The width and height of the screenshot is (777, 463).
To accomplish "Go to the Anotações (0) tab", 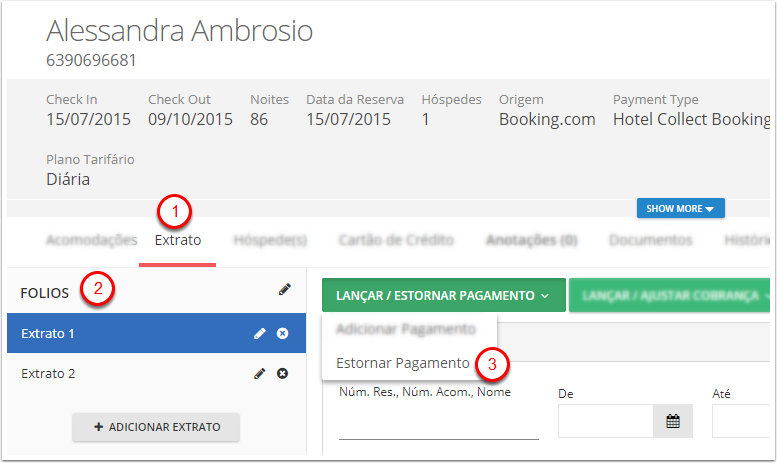I will pos(532,240).
